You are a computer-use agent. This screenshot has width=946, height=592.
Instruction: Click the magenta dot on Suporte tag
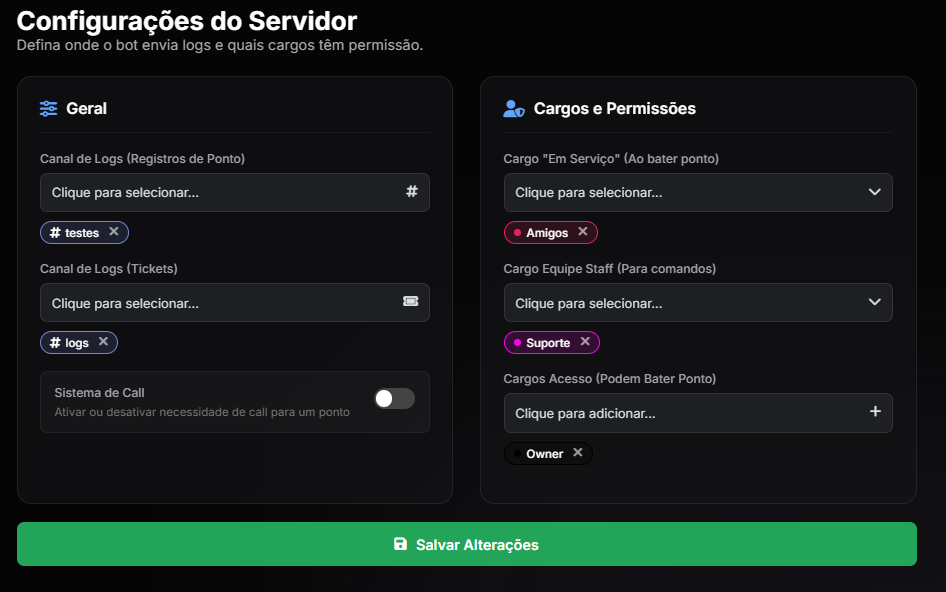click(x=517, y=343)
